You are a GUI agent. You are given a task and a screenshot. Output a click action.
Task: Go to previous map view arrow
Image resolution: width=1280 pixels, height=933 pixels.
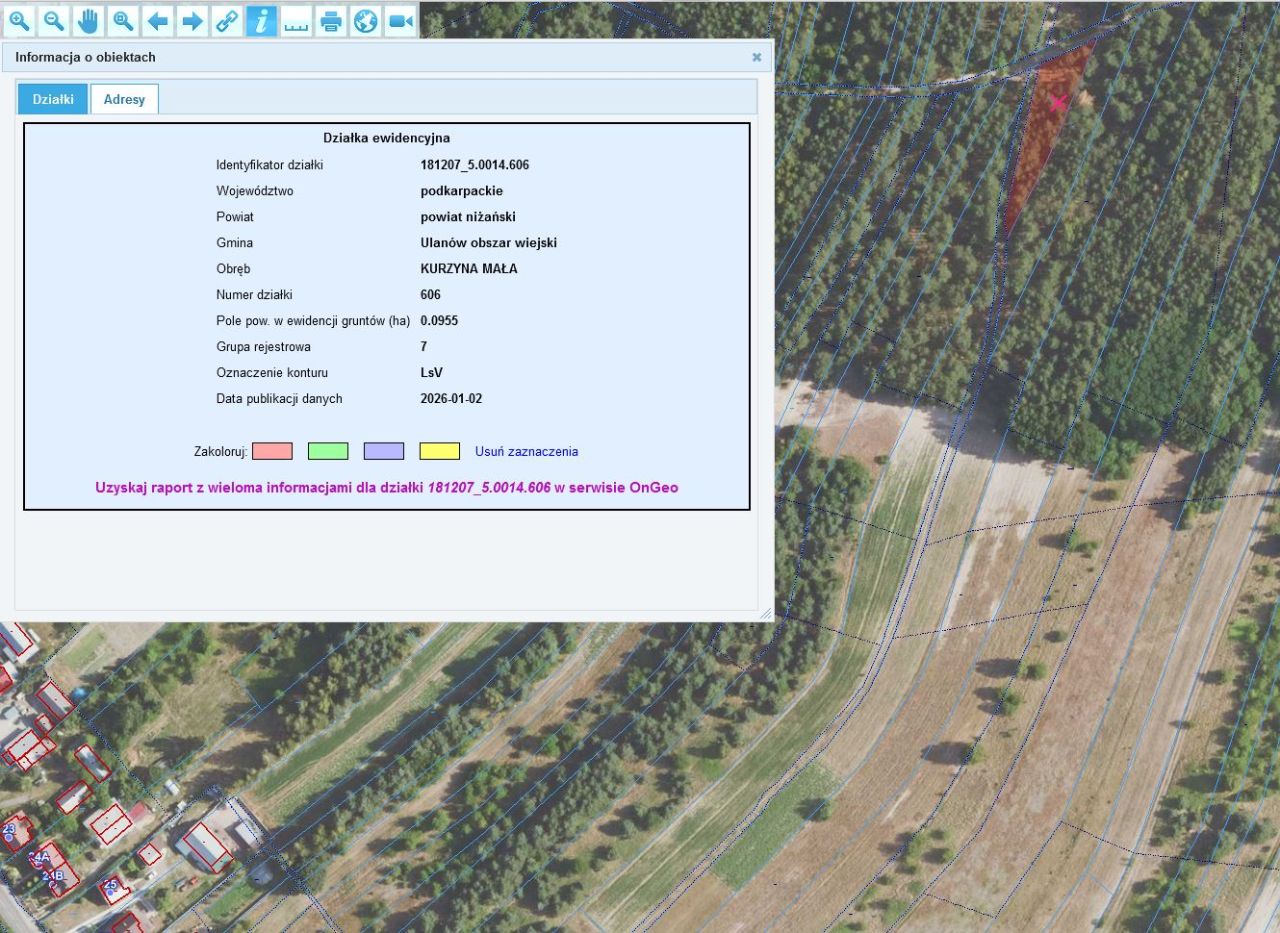[158, 20]
